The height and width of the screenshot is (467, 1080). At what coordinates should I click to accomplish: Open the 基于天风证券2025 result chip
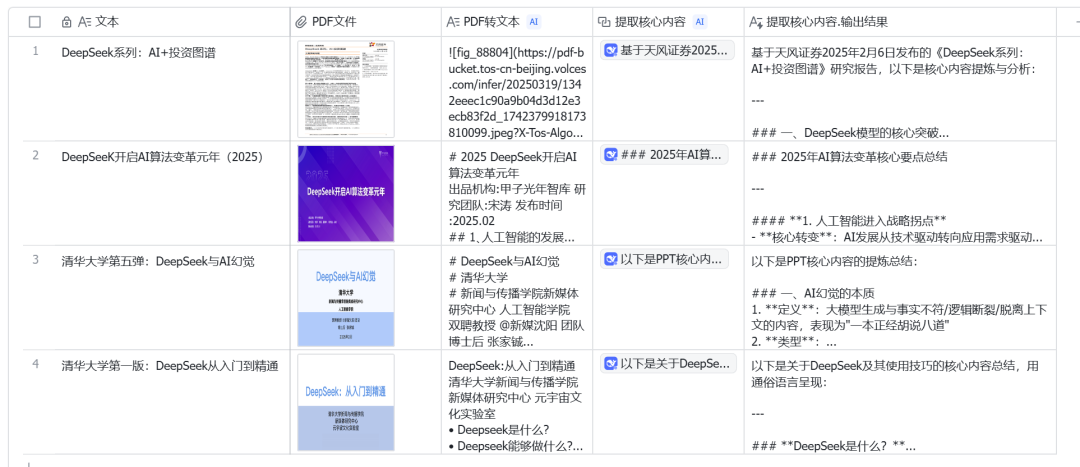pos(667,50)
